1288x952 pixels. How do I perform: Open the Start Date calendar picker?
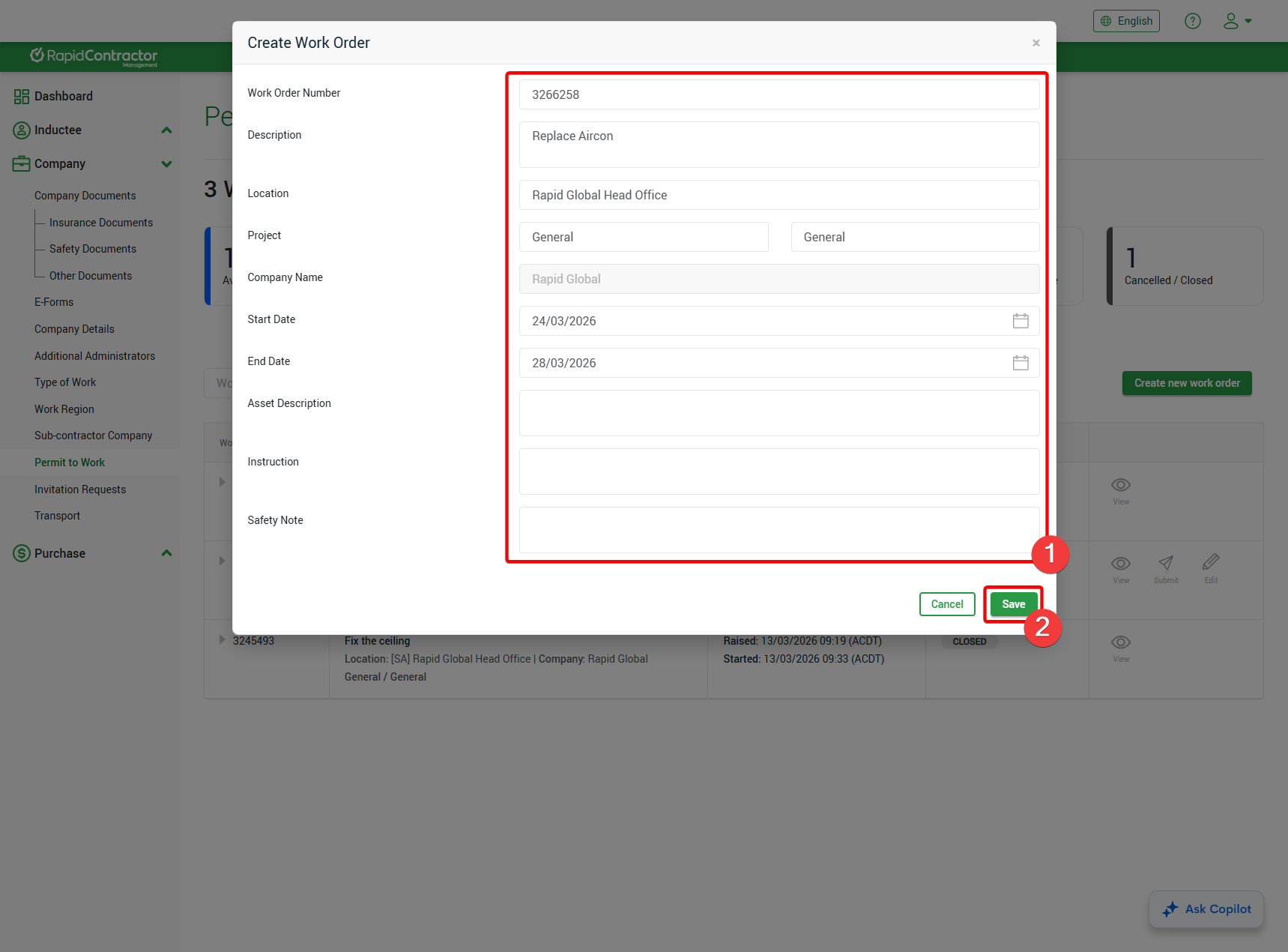tap(1020, 321)
